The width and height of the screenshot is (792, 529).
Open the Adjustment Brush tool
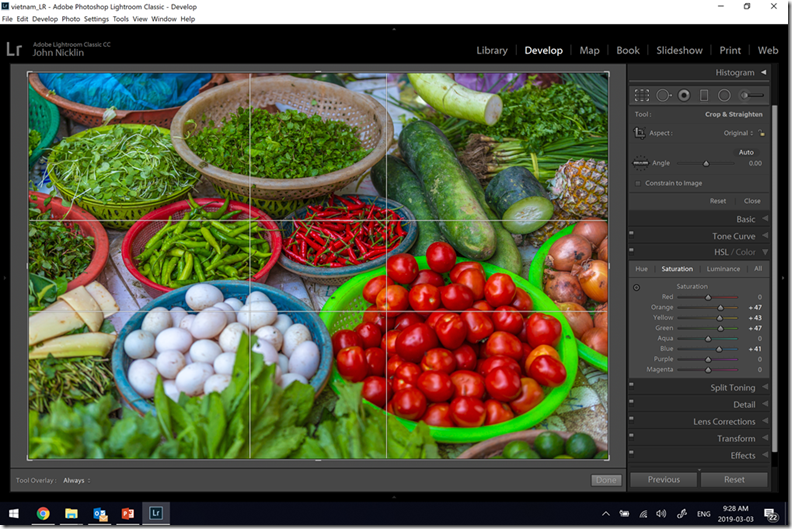[x=750, y=95]
